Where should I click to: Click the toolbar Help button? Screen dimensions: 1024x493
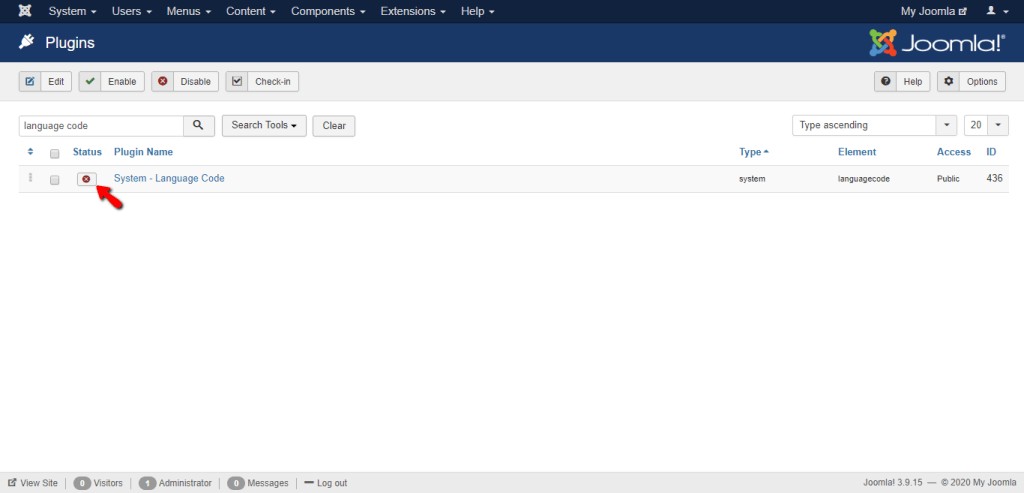tap(902, 82)
